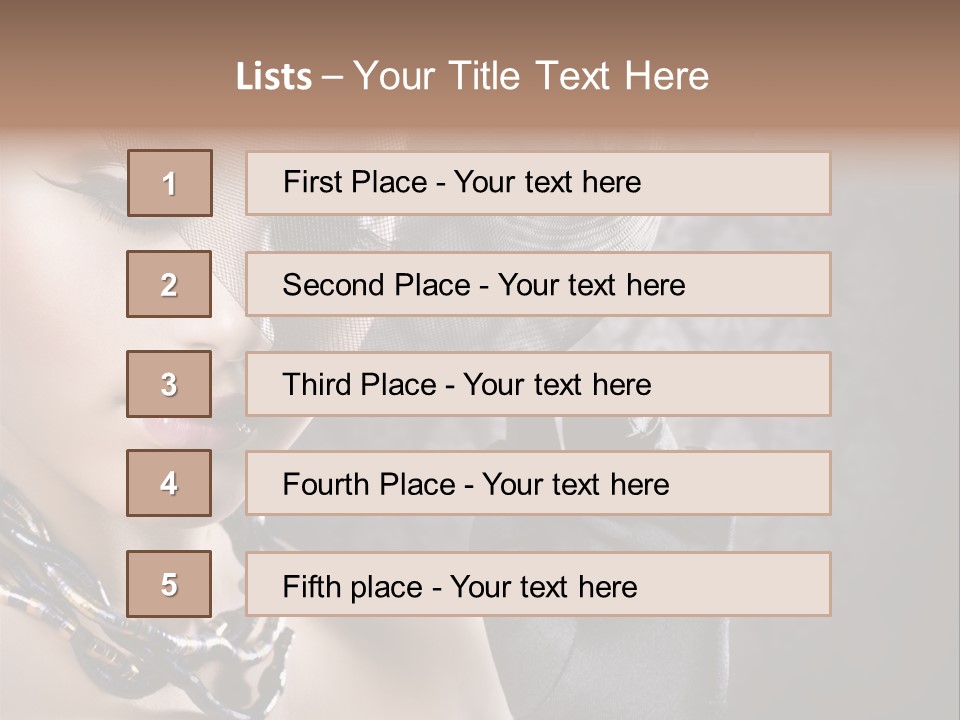Click the bold word "Lists" in title

[x=274, y=77]
